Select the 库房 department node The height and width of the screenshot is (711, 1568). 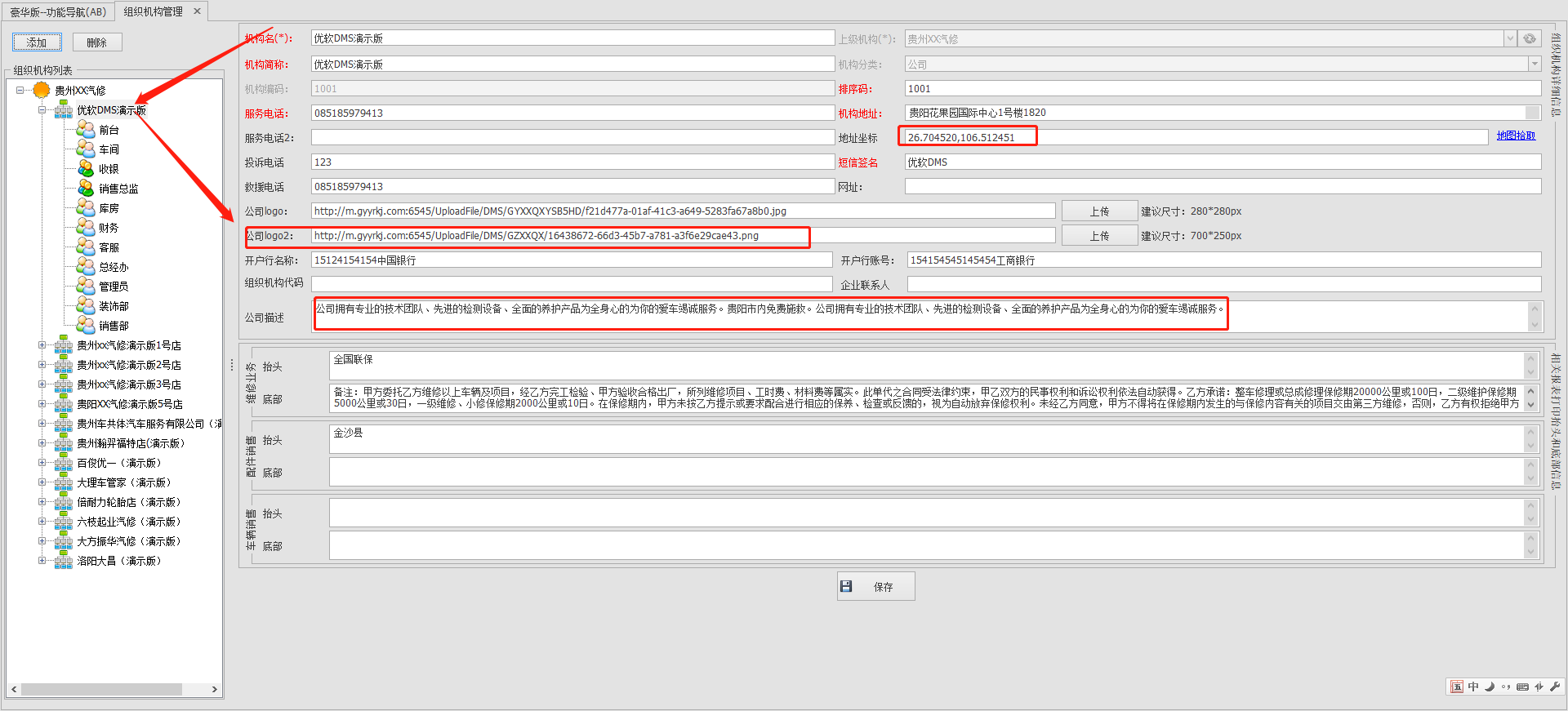tap(109, 208)
